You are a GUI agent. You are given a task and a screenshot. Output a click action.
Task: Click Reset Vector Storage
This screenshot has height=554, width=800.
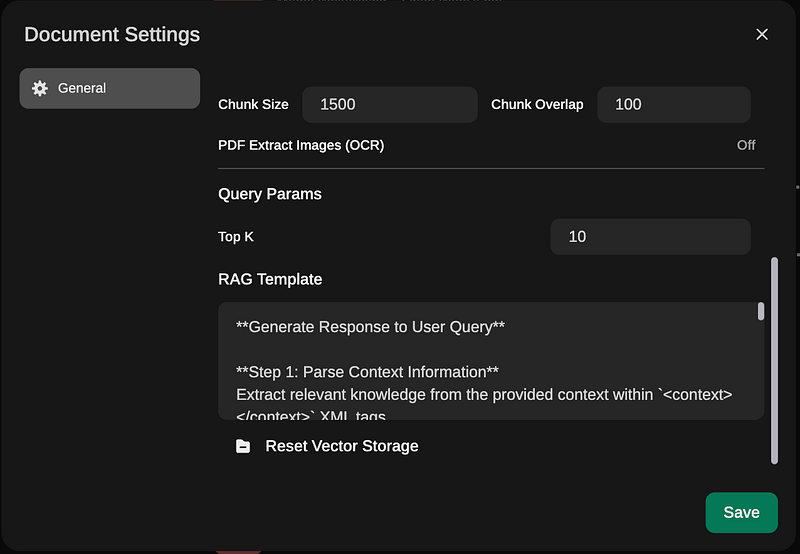tap(327, 446)
